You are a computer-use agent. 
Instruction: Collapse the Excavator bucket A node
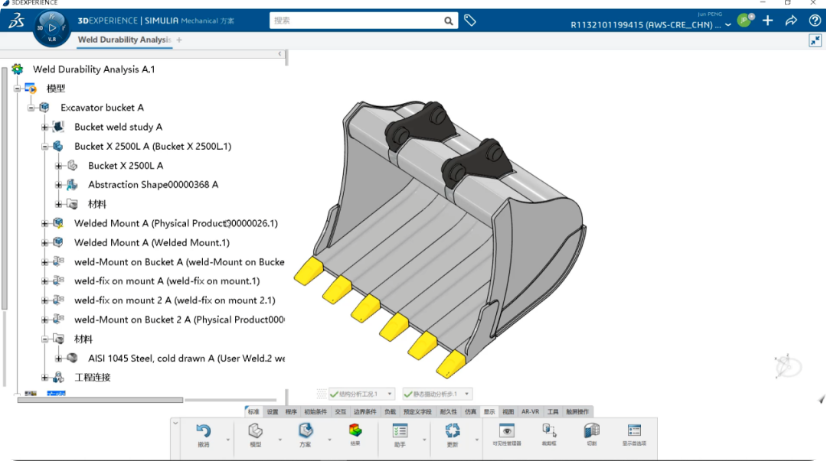click(x=31, y=107)
